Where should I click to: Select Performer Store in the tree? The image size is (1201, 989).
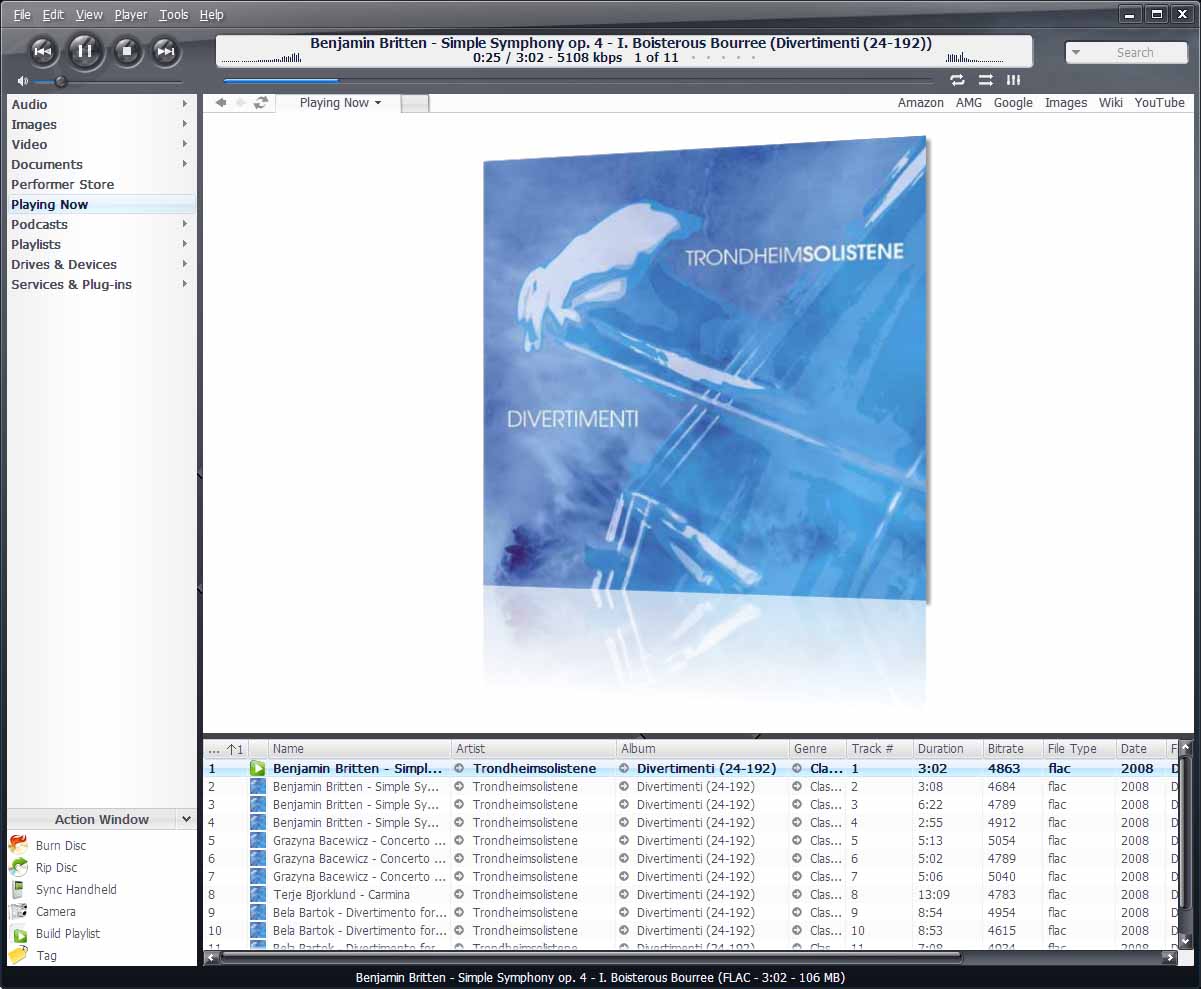(x=63, y=184)
